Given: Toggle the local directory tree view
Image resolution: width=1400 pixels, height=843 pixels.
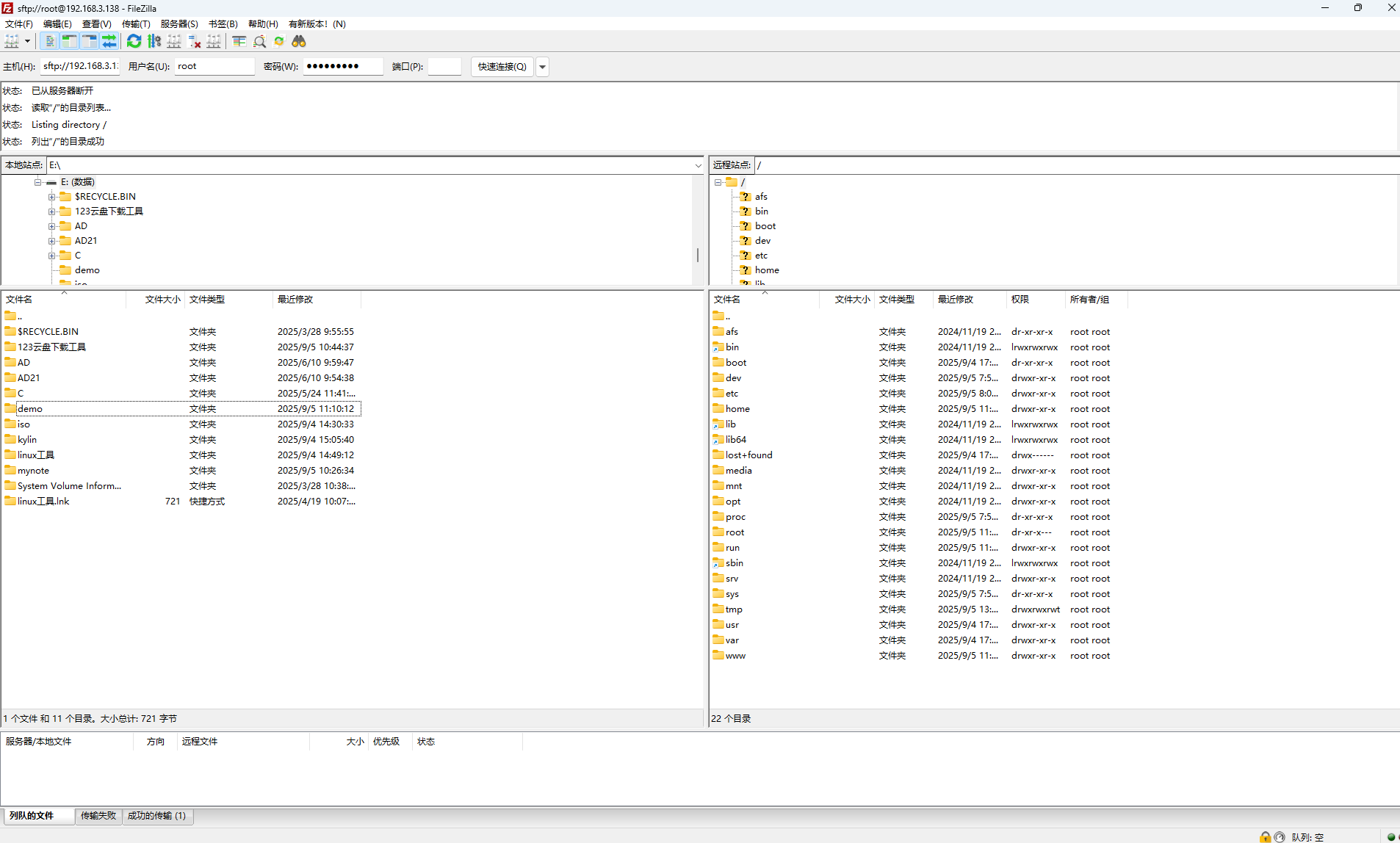Looking at the screenshot, I should (70, 42).
